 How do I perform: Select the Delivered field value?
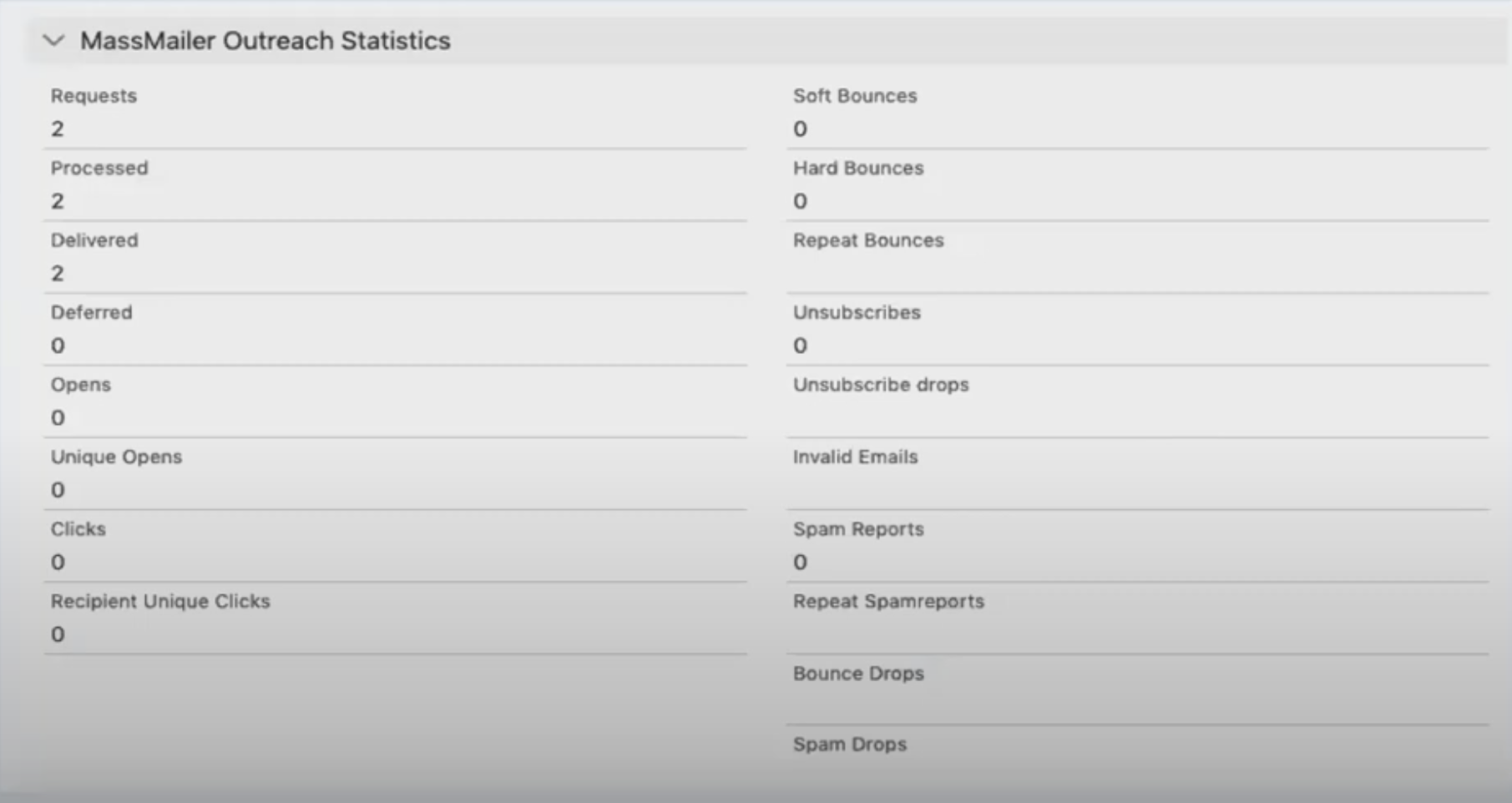[58, 273]
